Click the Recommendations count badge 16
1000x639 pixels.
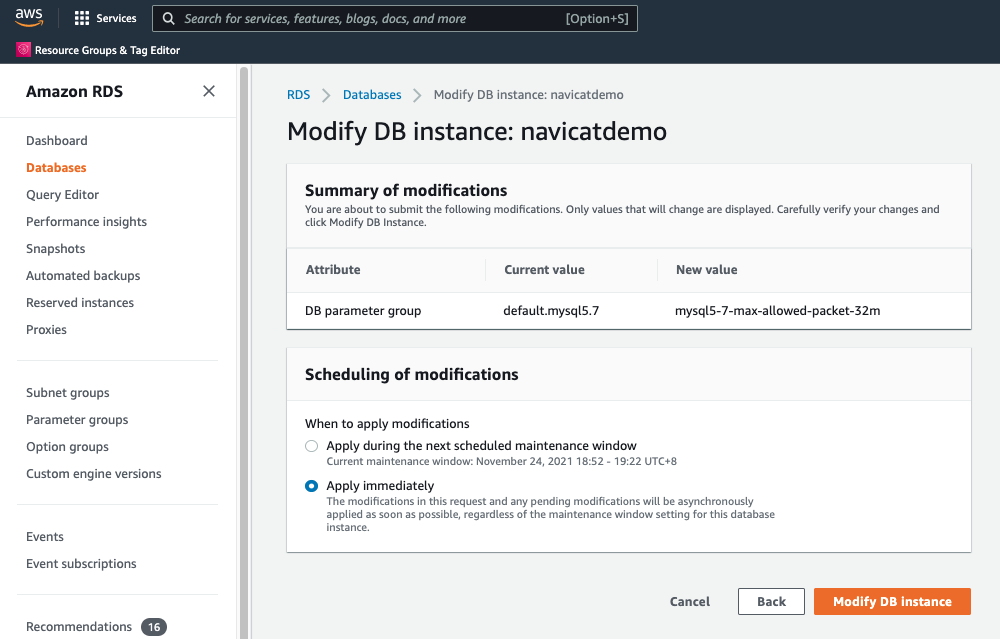(x=154, y=627)
